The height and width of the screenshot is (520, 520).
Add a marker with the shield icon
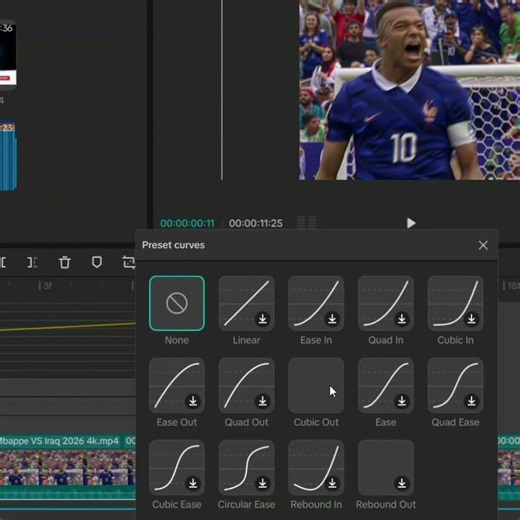point(97,262)
